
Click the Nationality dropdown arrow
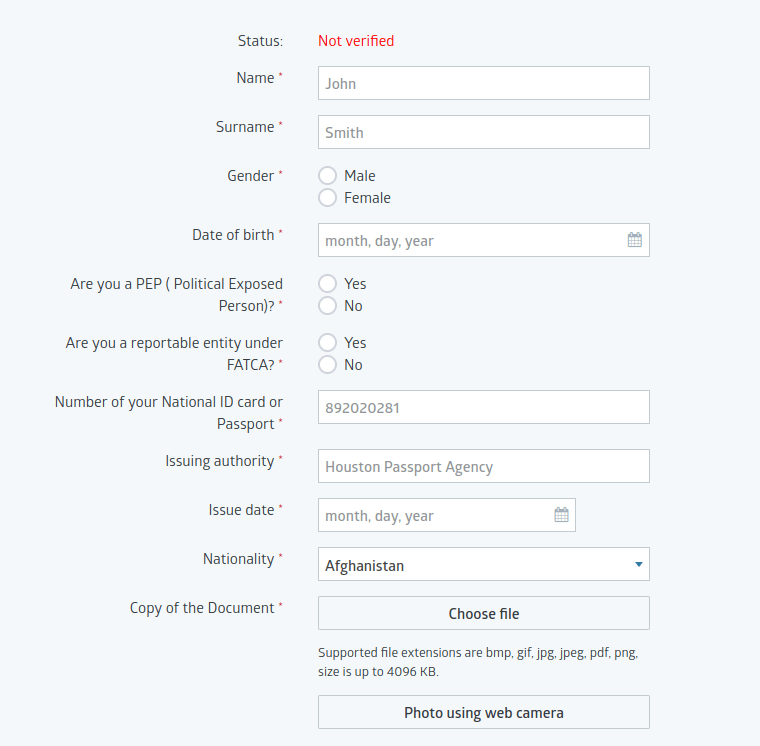click(638, 565)
